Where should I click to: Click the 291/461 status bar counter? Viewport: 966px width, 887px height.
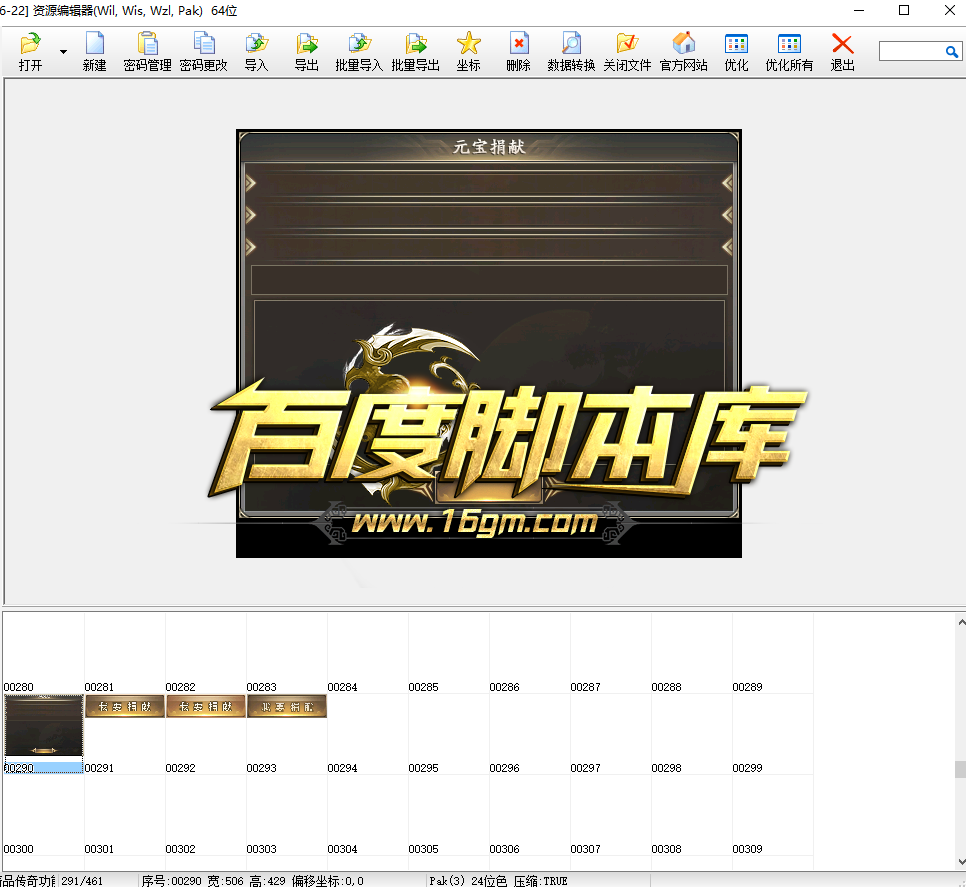(x=82, y=881)
